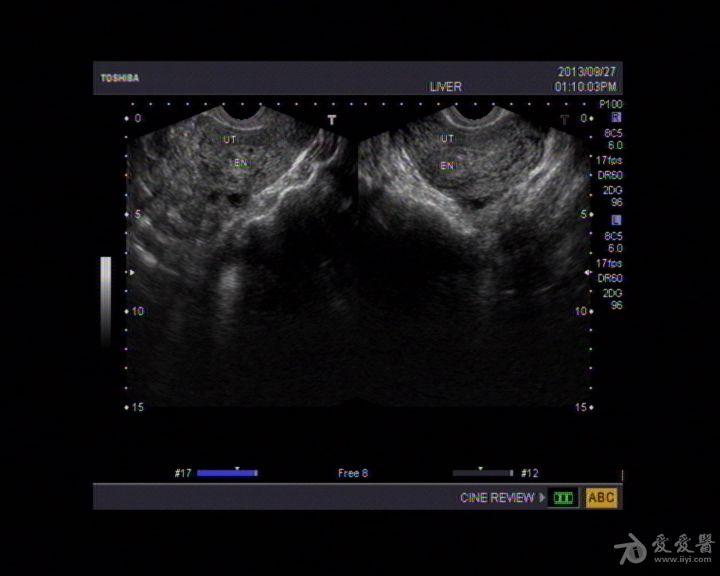Click the UT annotation on left image
Image resolution: width=720 pixels, height=576 pixels.
[x=230, y=141]
